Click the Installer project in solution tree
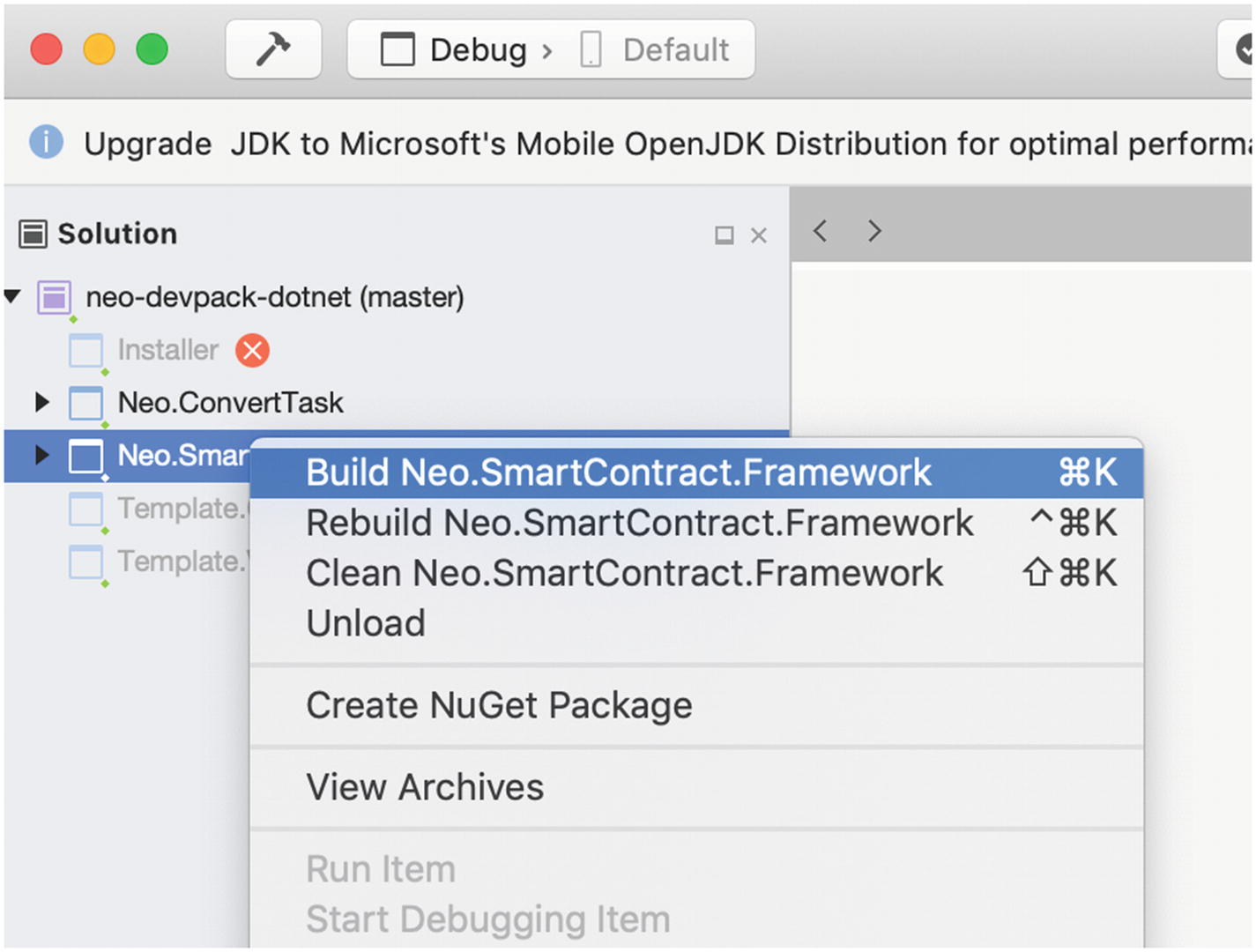This screenshot has width=1256, height=952. [x=167, y=350]
